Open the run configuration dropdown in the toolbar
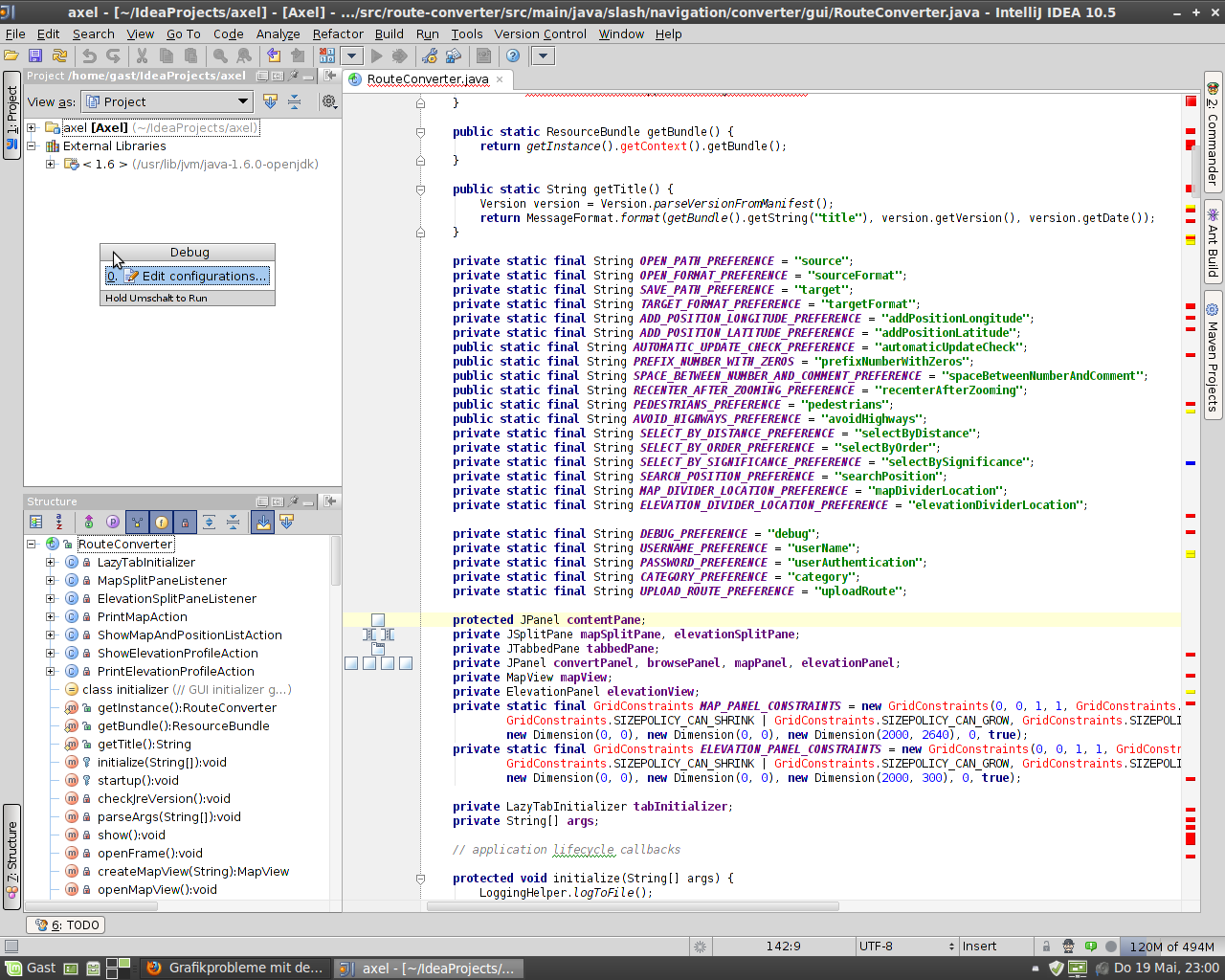 351,56
